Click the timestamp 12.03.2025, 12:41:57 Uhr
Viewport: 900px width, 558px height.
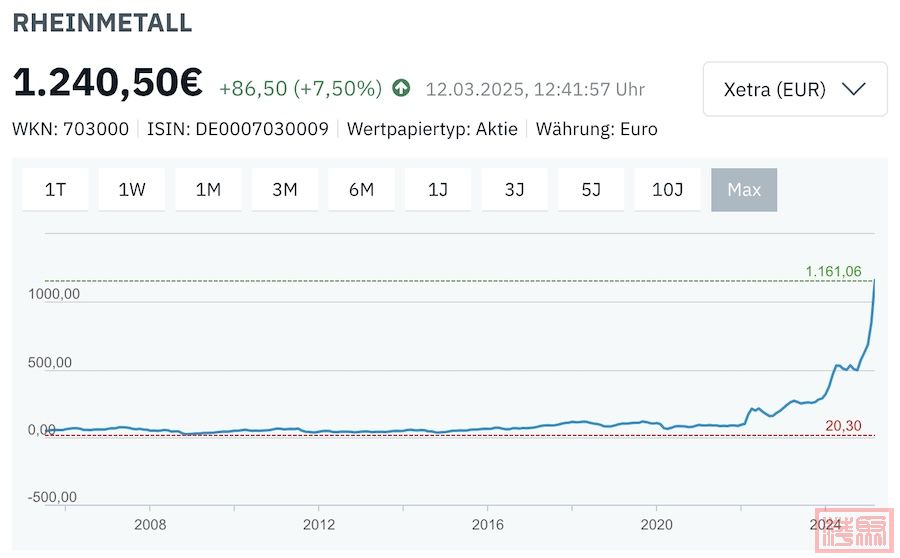coord(536,90)
